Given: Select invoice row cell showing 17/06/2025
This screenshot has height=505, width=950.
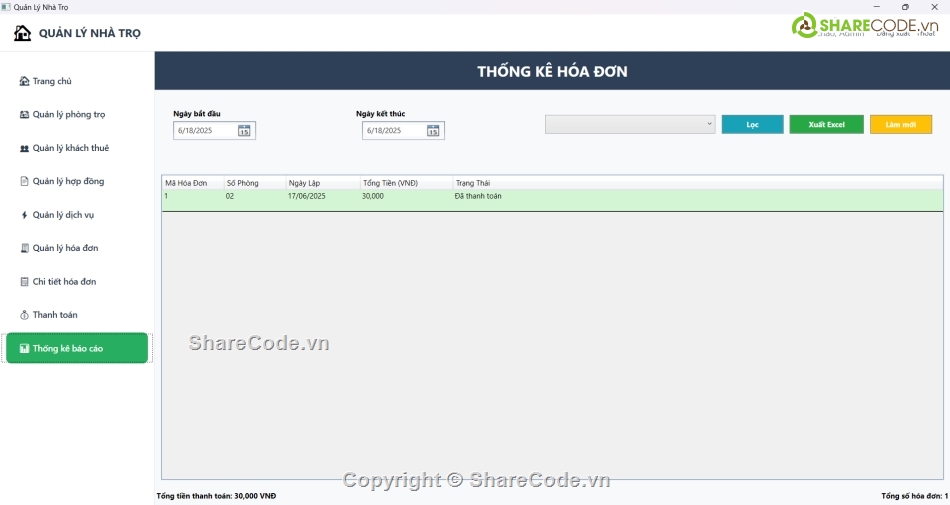Looking at the screenshot, I should (x=307, y=196).
